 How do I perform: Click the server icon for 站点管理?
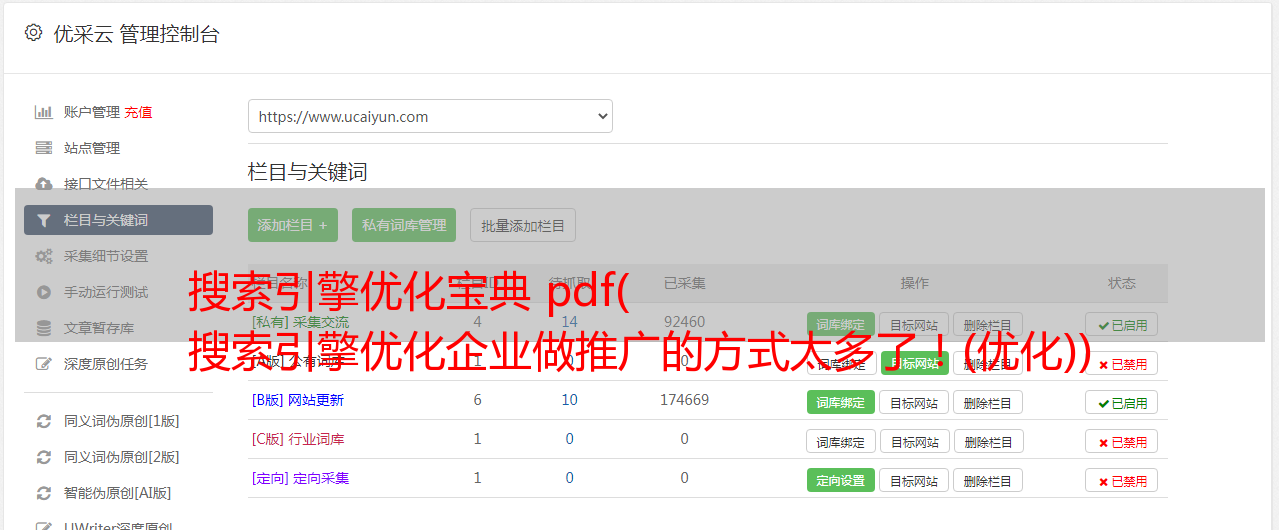tap(44, 148)
